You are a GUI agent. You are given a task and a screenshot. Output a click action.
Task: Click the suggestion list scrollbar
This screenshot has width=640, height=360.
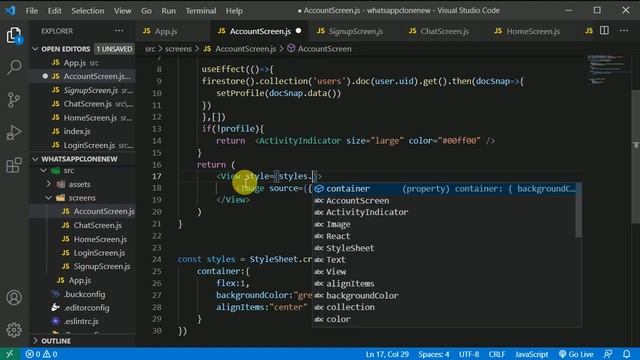tap(579, 210)
